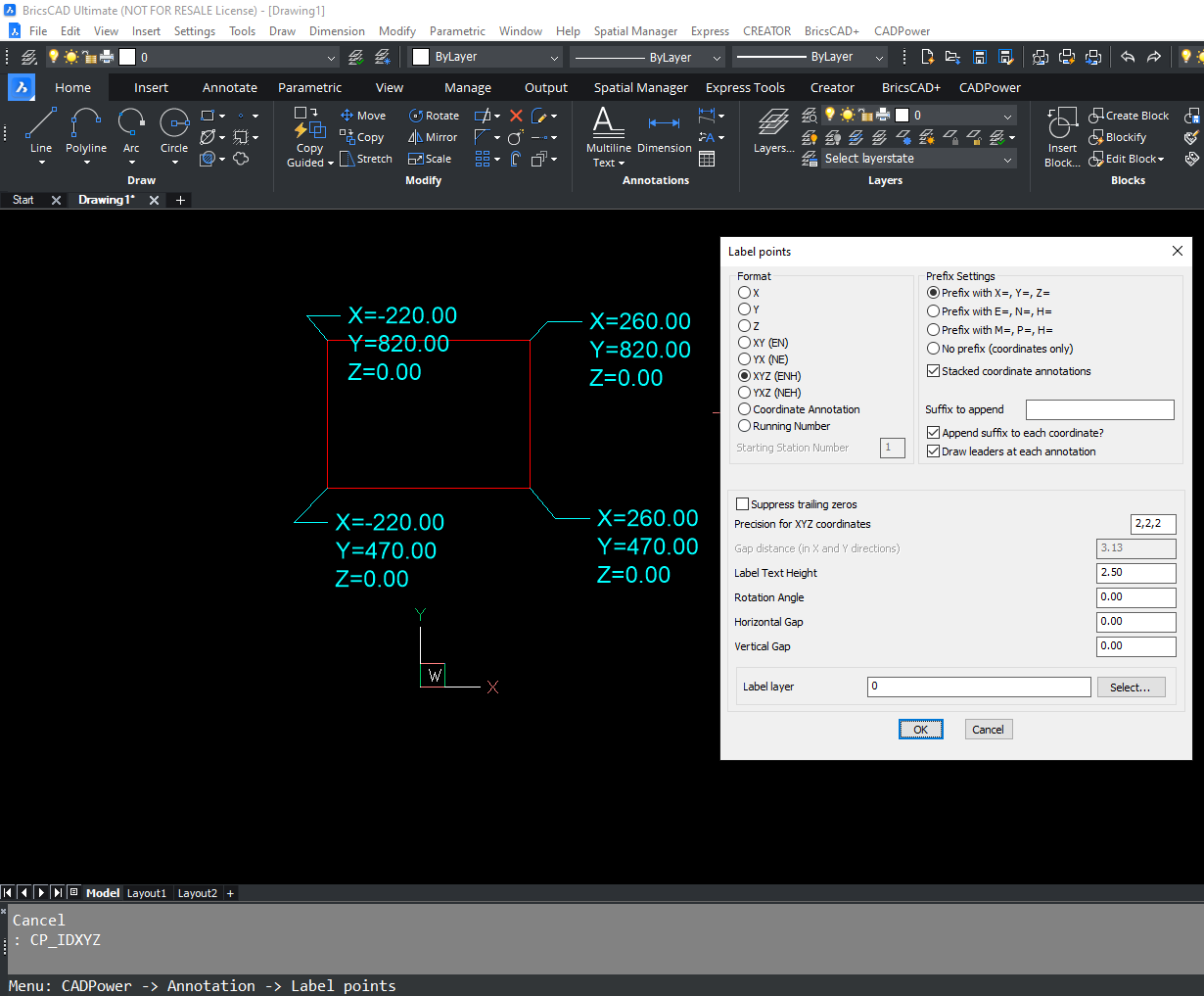Open the Select layerstate dropdown
Image resolution: width=1204 pixels, height=996 pixels.
tap(907, 158)
